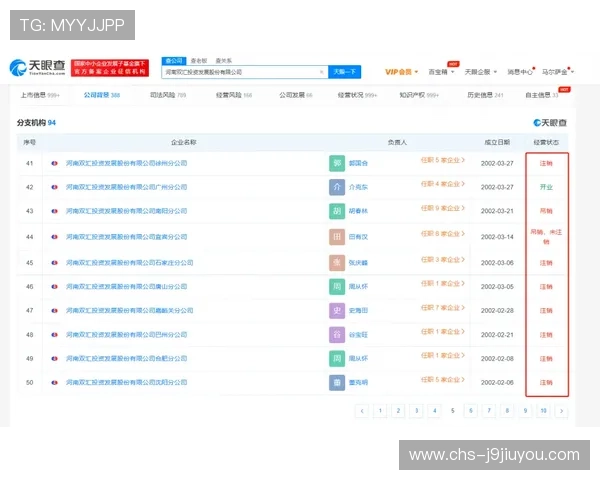Switch to the 经营风险 tab
The width and height of the screenshot is (600, 480).
(233, 95)
